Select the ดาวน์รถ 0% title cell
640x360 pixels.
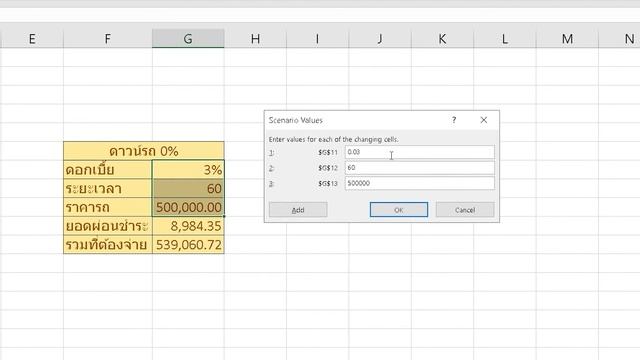(144, 151)
